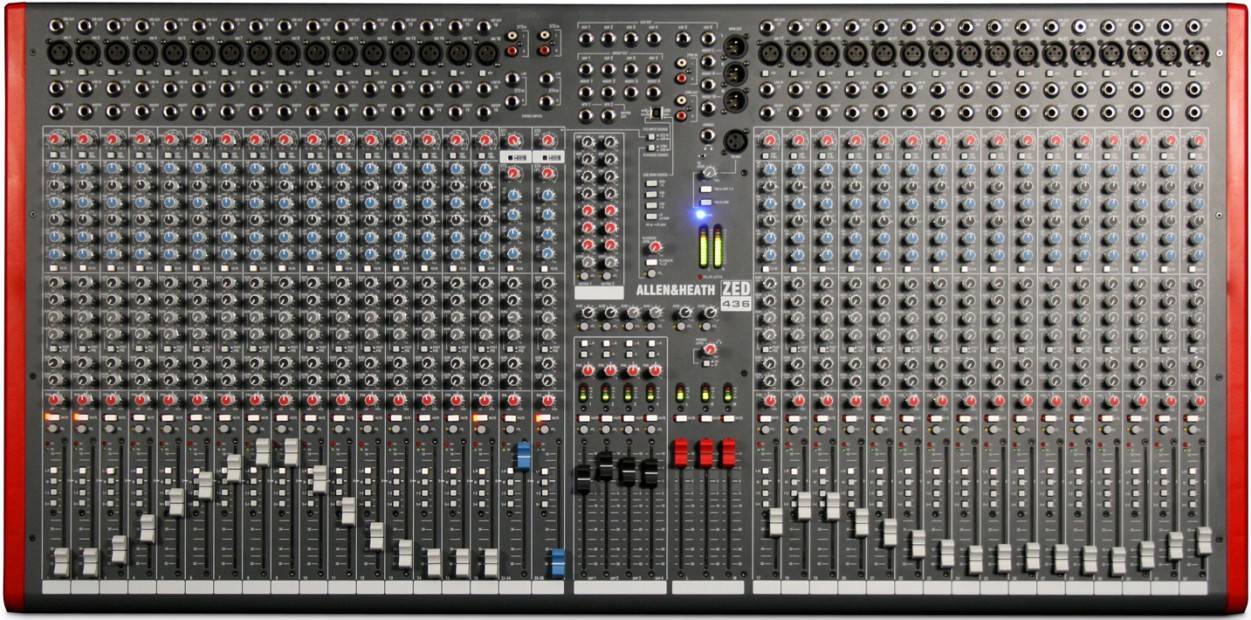Click the talkback XLR mic socket above the meters
Image resolution: width=1251 pixels, height=620 pixels.
point(736,142)
